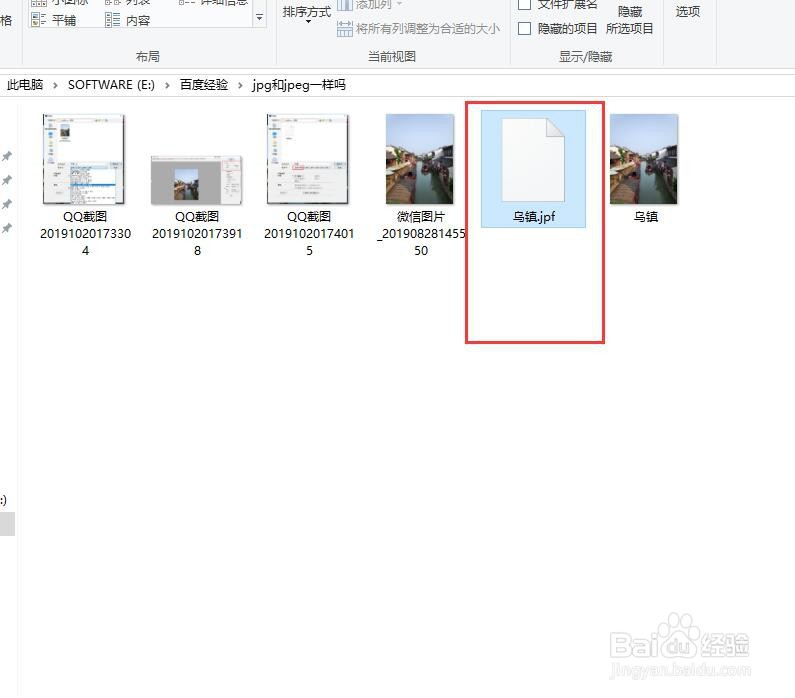Expand the layout gallery more arrow
Image resolution: width=795 pixels, height=698 pixels.
260,18
